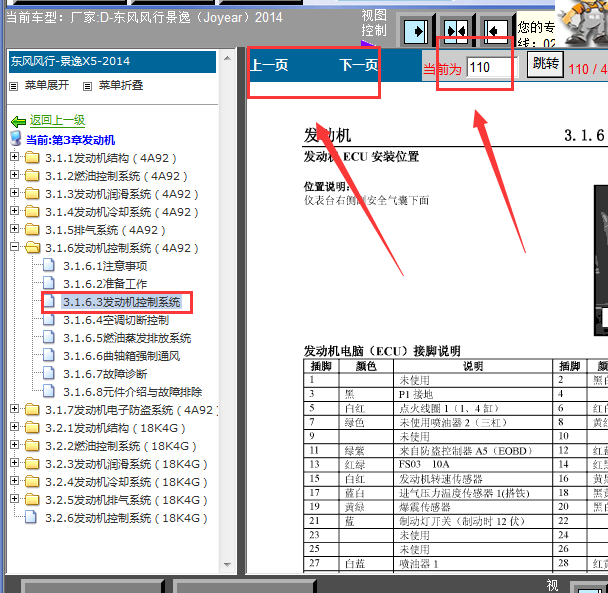
Task: Click 3.2.1发动机结构(18K4G) label
Action: click(x=116, y=428)
